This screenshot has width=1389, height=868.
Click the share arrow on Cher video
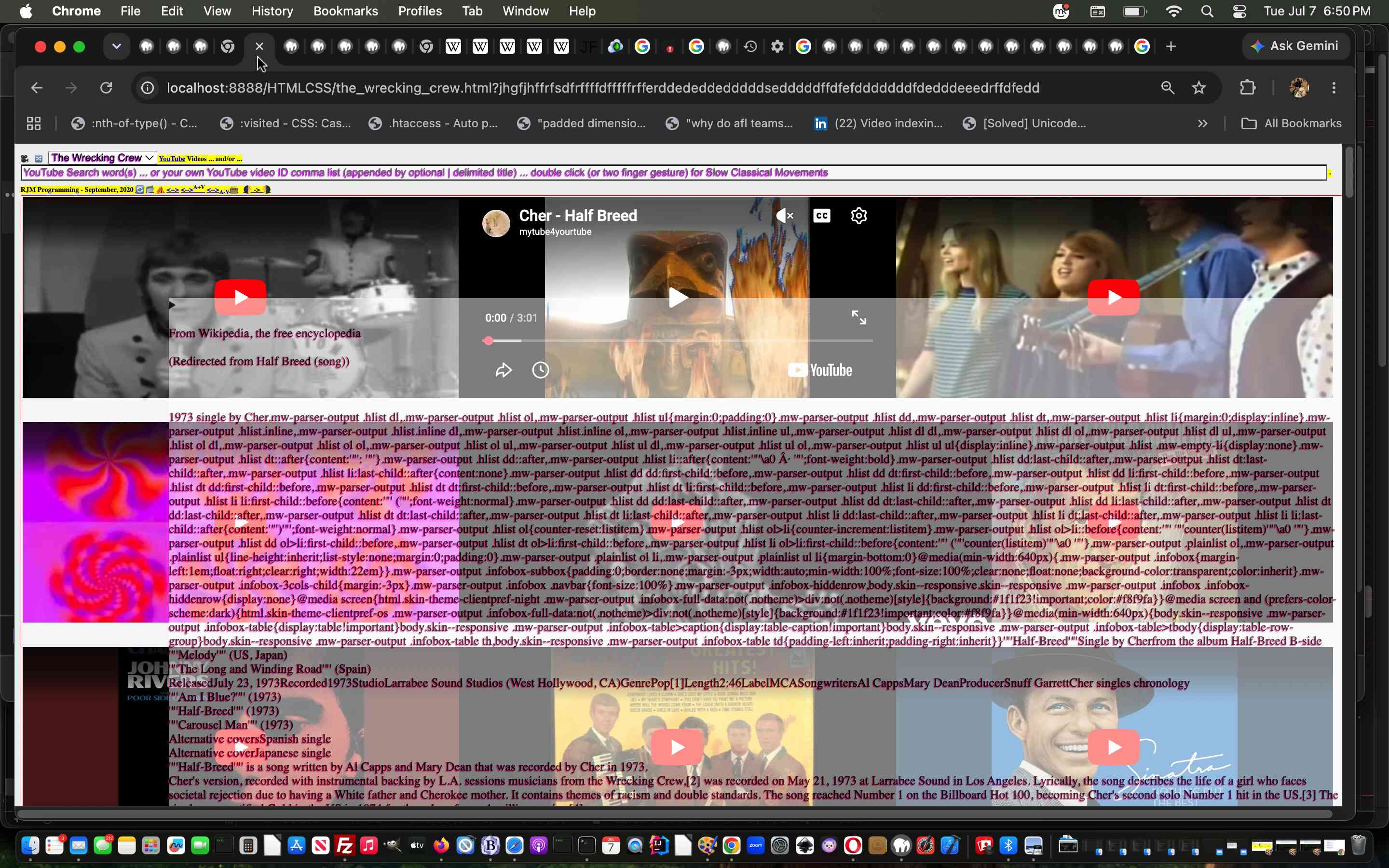pos(504,370)
